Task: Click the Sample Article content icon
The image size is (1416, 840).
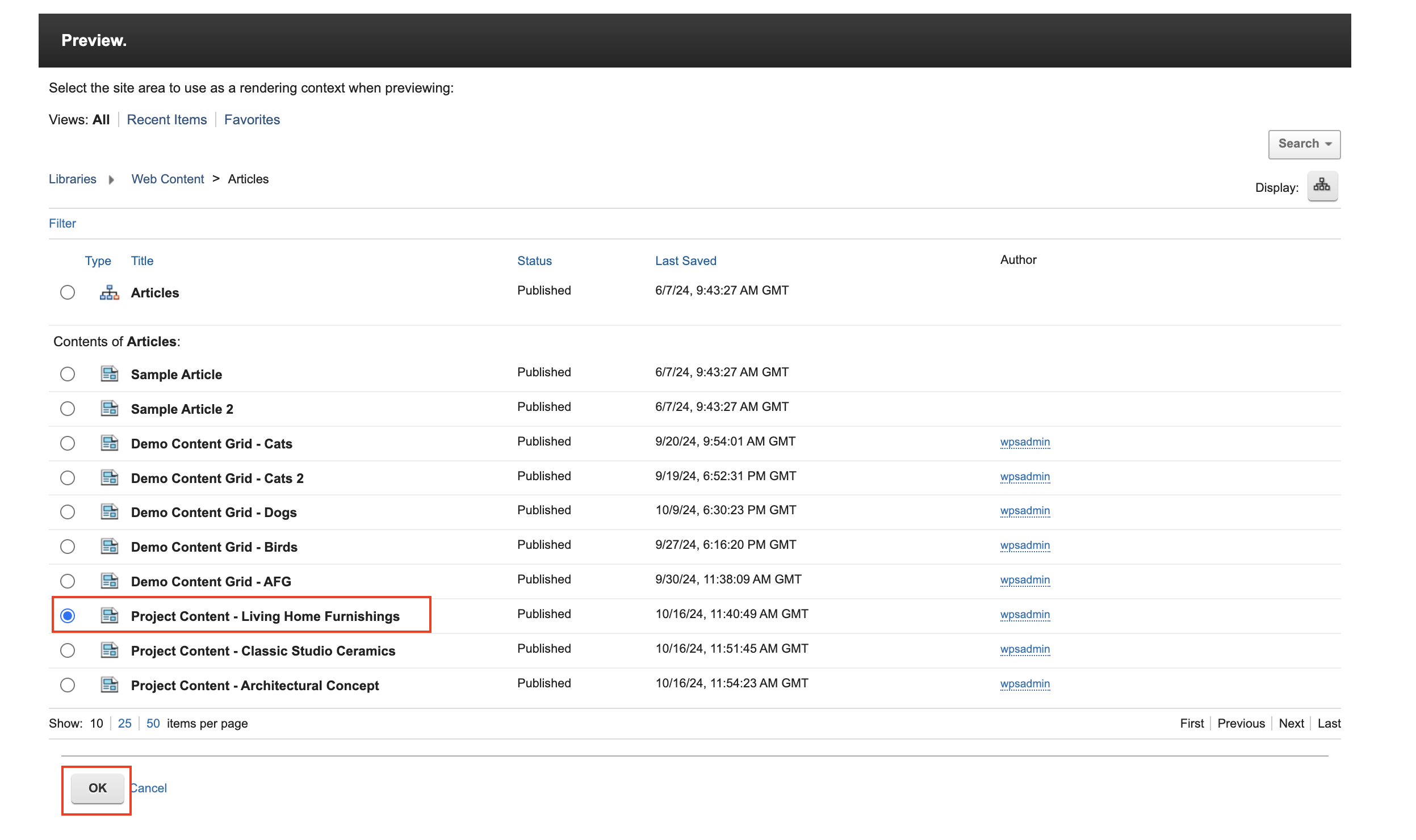Action: tap(109, 374)
